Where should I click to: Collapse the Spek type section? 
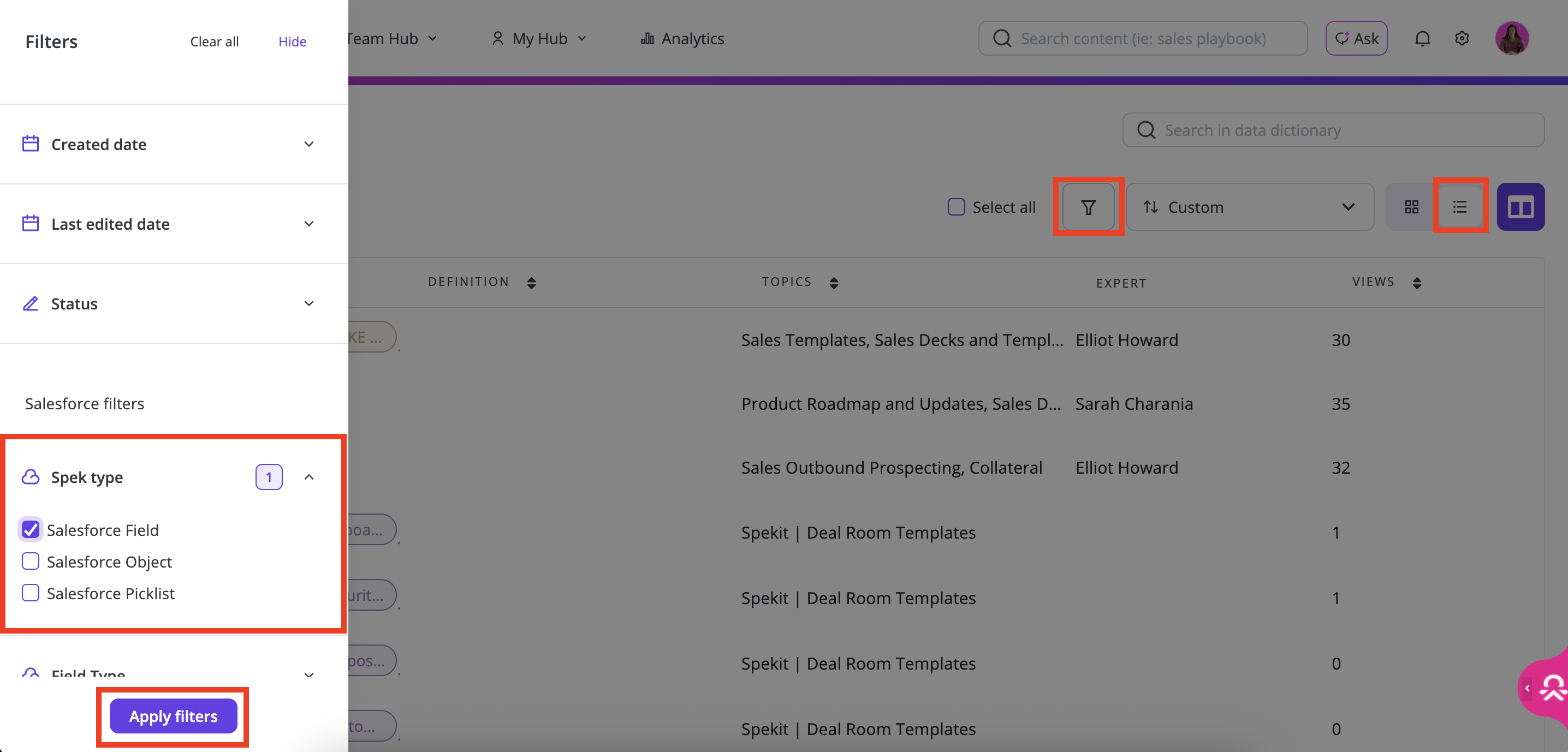308,477
